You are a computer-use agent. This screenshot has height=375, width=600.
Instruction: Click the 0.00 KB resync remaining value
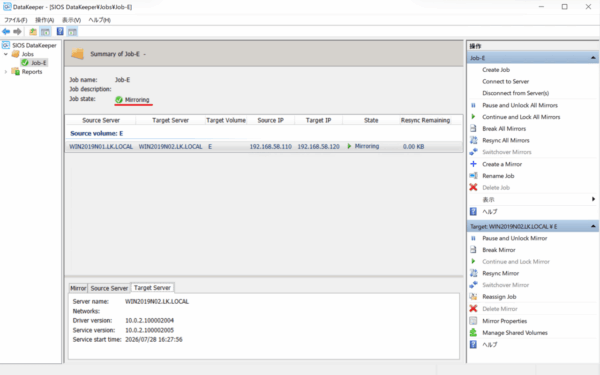(x=413, y=147)
